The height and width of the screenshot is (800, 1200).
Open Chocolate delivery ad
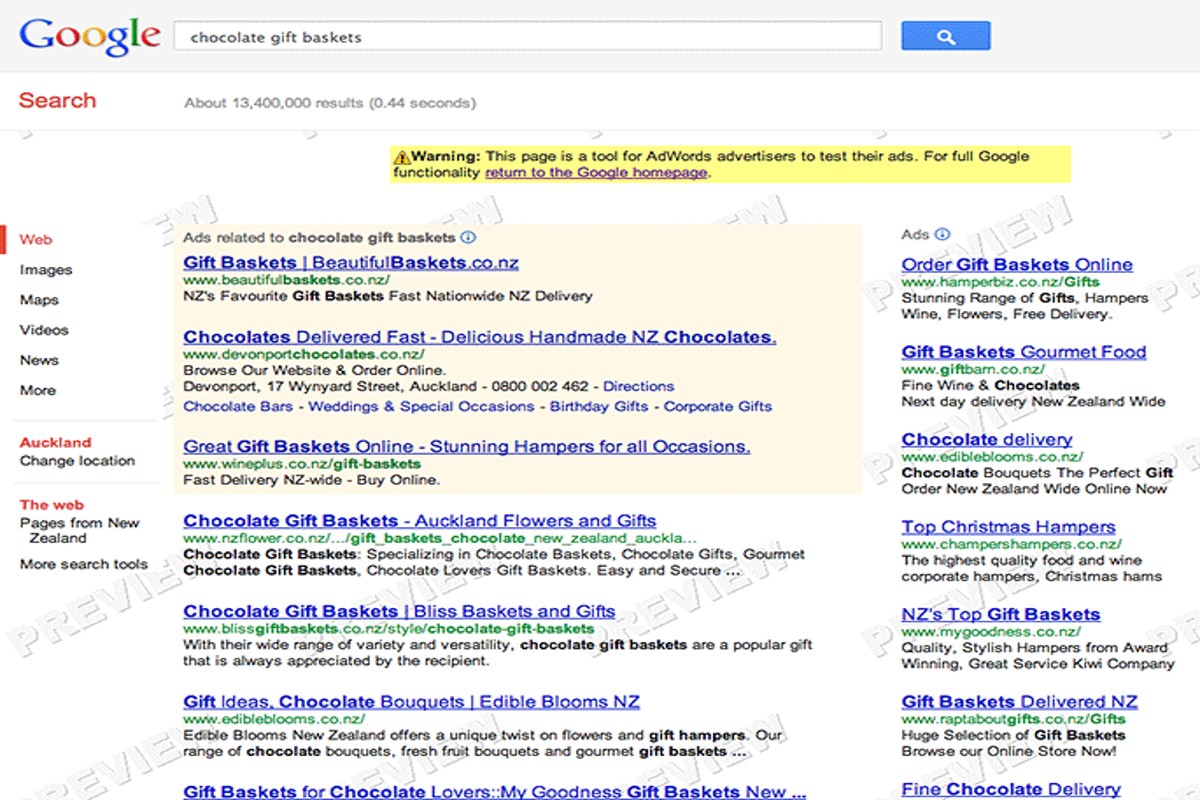pyautogui.click(x=987, y=439)
